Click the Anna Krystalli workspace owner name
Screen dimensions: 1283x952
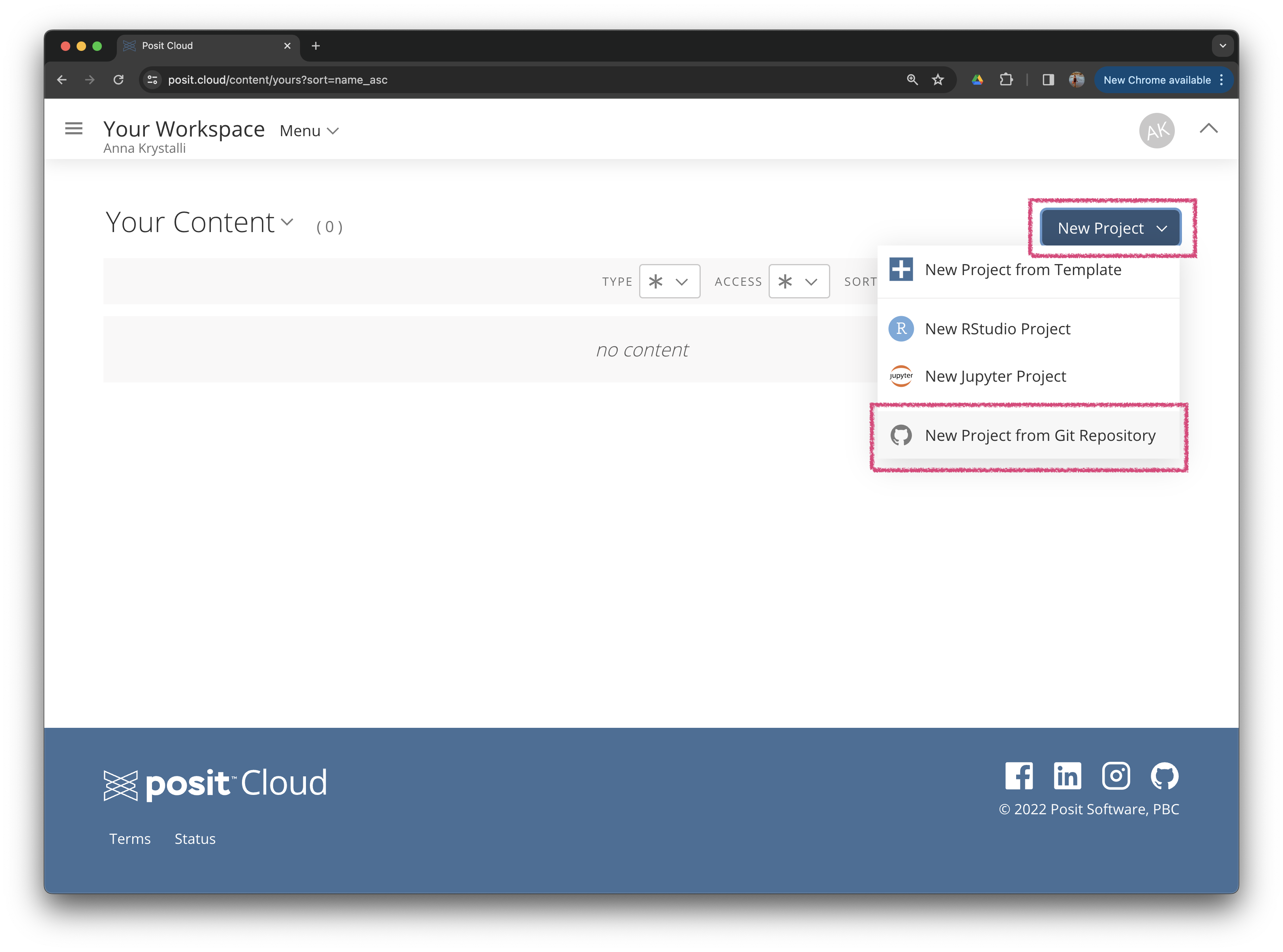coord(144,149)
